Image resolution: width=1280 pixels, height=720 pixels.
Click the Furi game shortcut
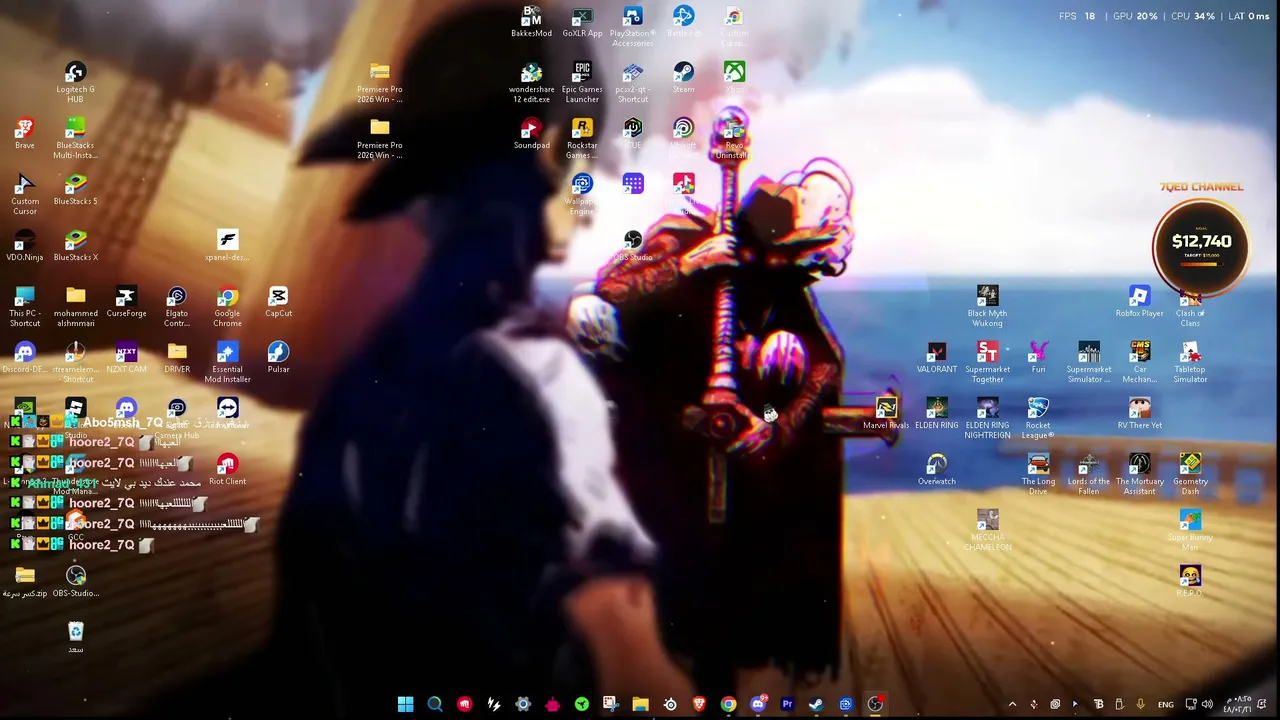[x=1038, y=358]
